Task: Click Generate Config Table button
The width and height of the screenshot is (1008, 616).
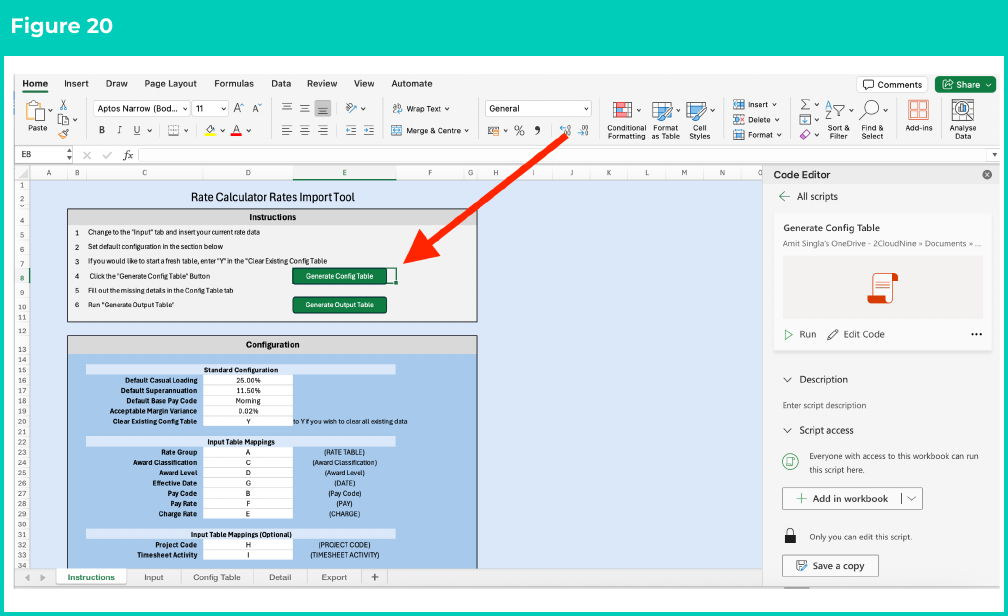Action: 339,276
